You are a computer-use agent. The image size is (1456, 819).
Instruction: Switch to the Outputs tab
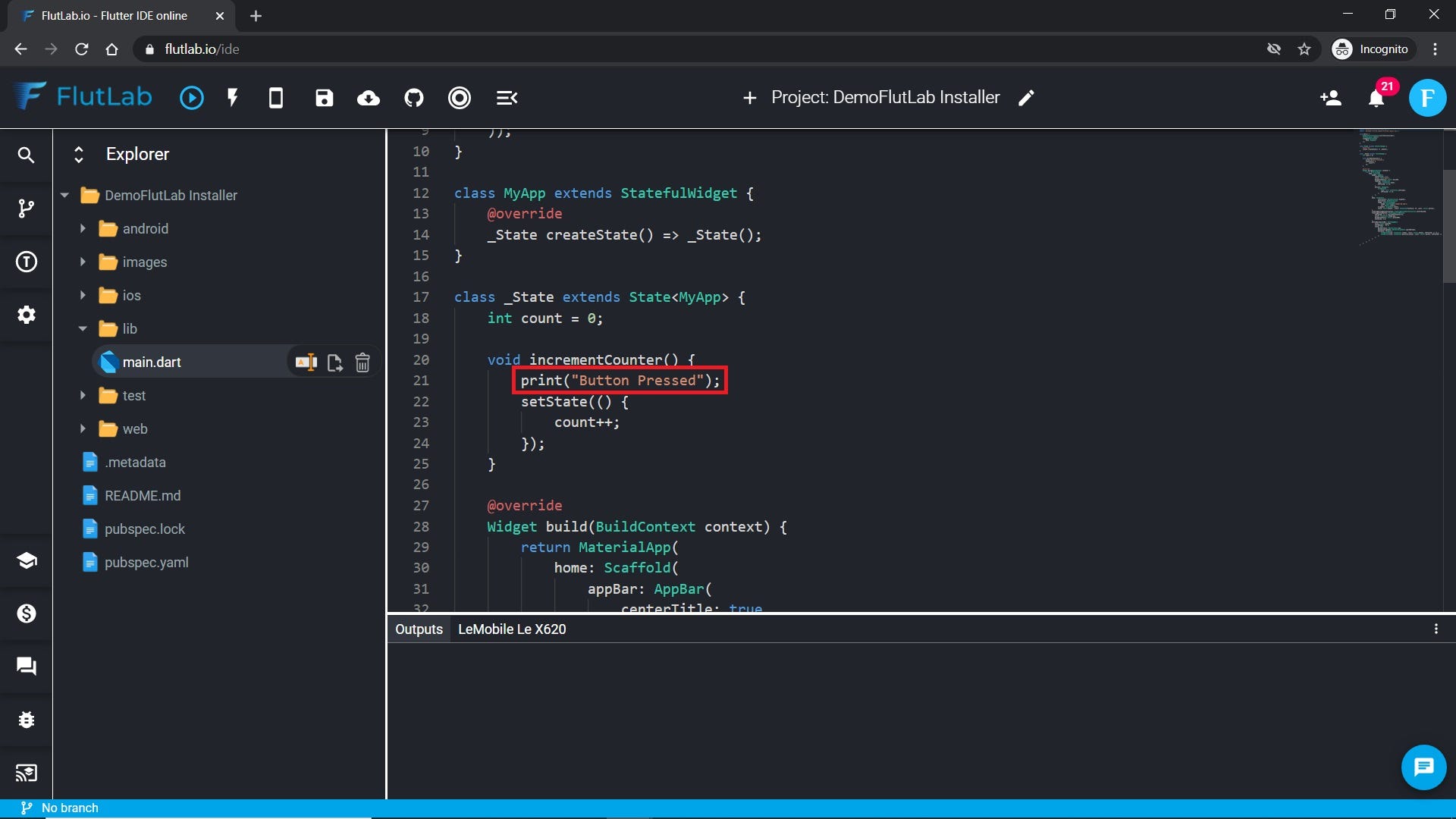(419, 629)
